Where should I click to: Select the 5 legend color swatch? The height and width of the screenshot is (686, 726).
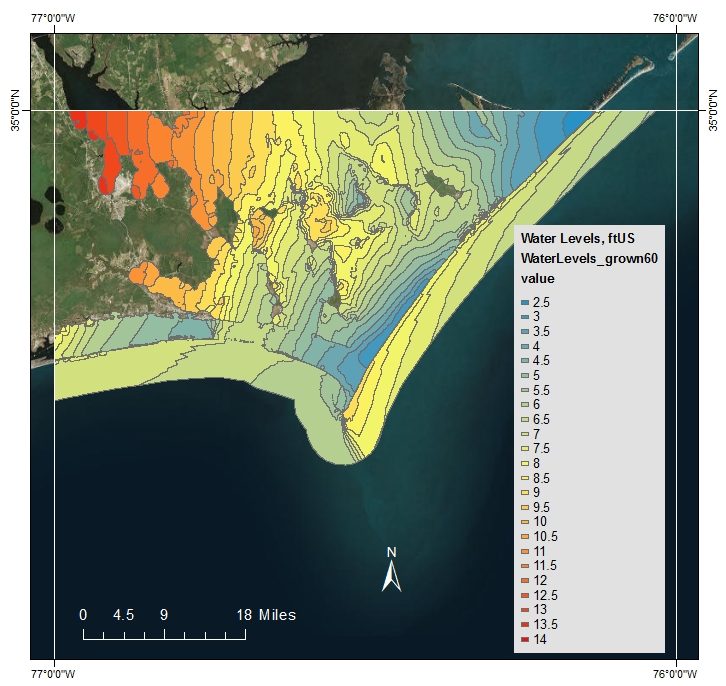[x=525, y=376]
